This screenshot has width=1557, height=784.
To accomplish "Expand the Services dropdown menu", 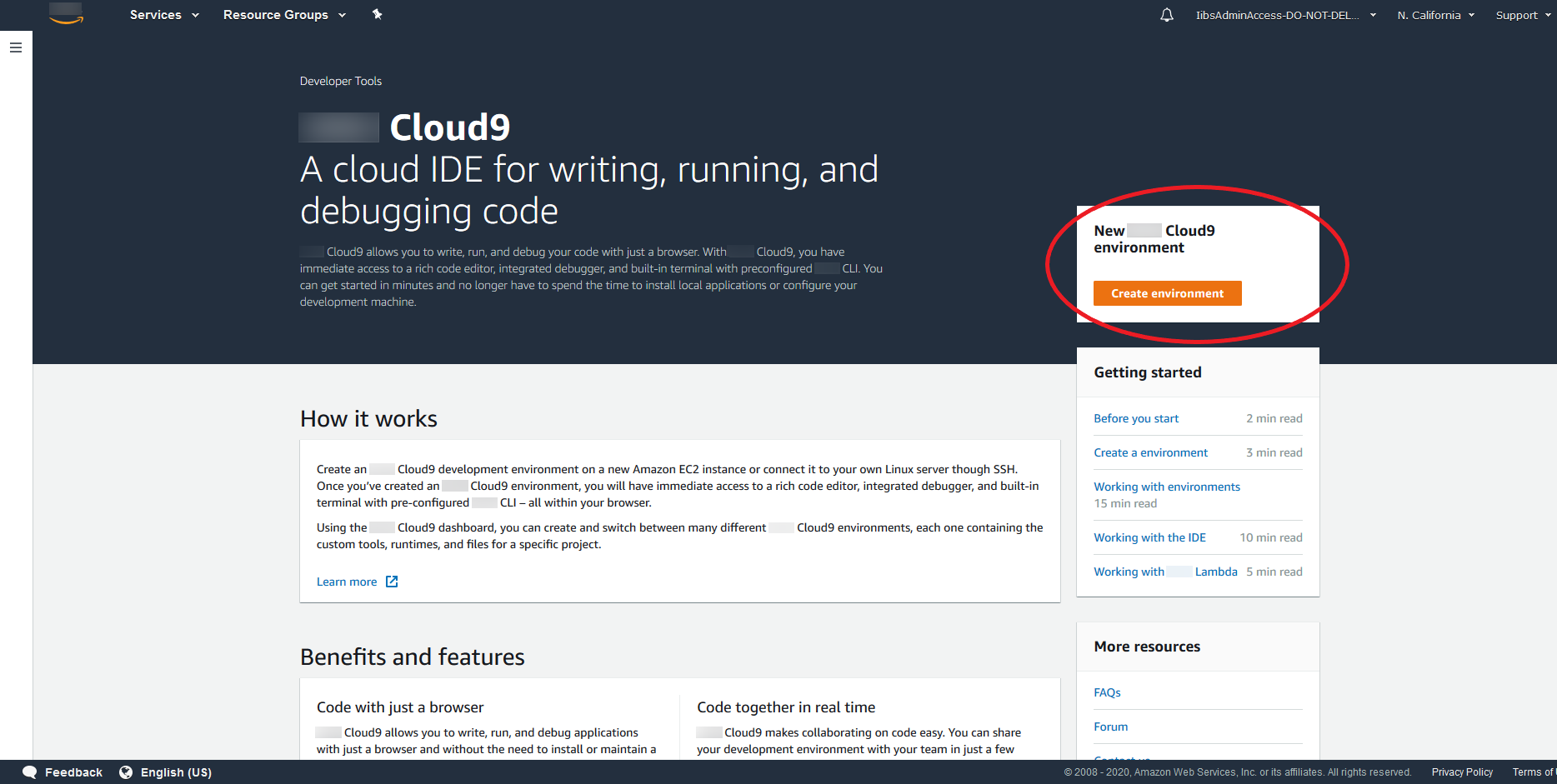I will 164,15.
